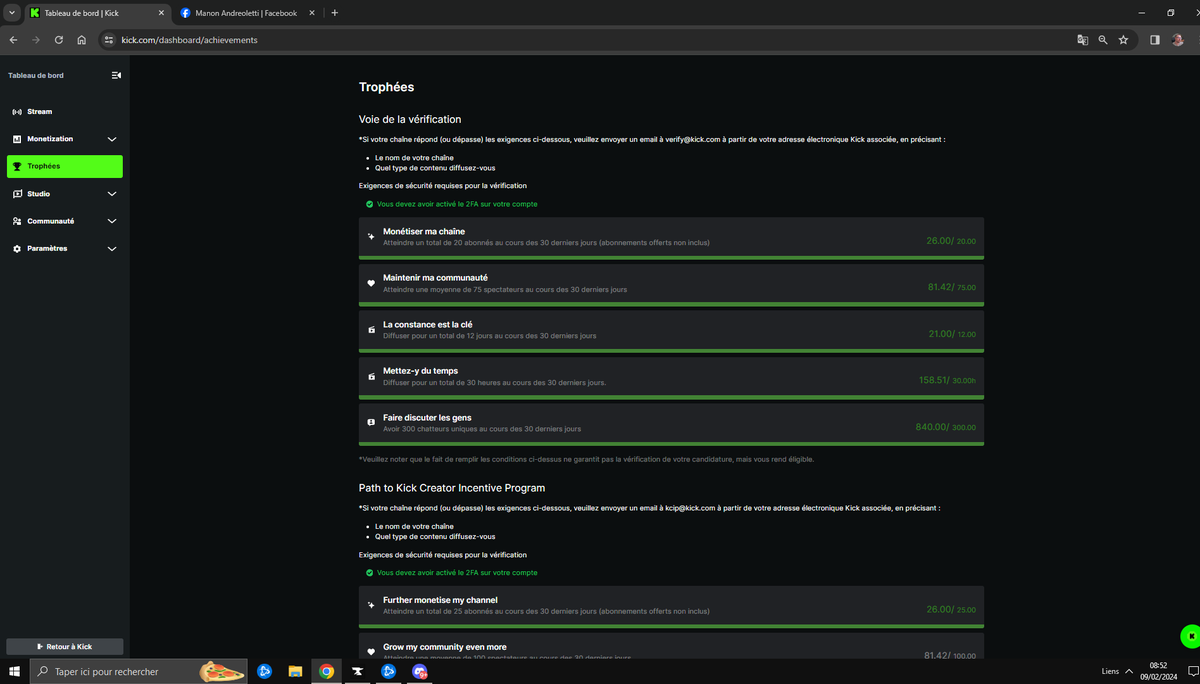Viewport: 1200px width, 684px height.
Task: Click the Mettez-y du temps trophy row
Action: [671, 378]
